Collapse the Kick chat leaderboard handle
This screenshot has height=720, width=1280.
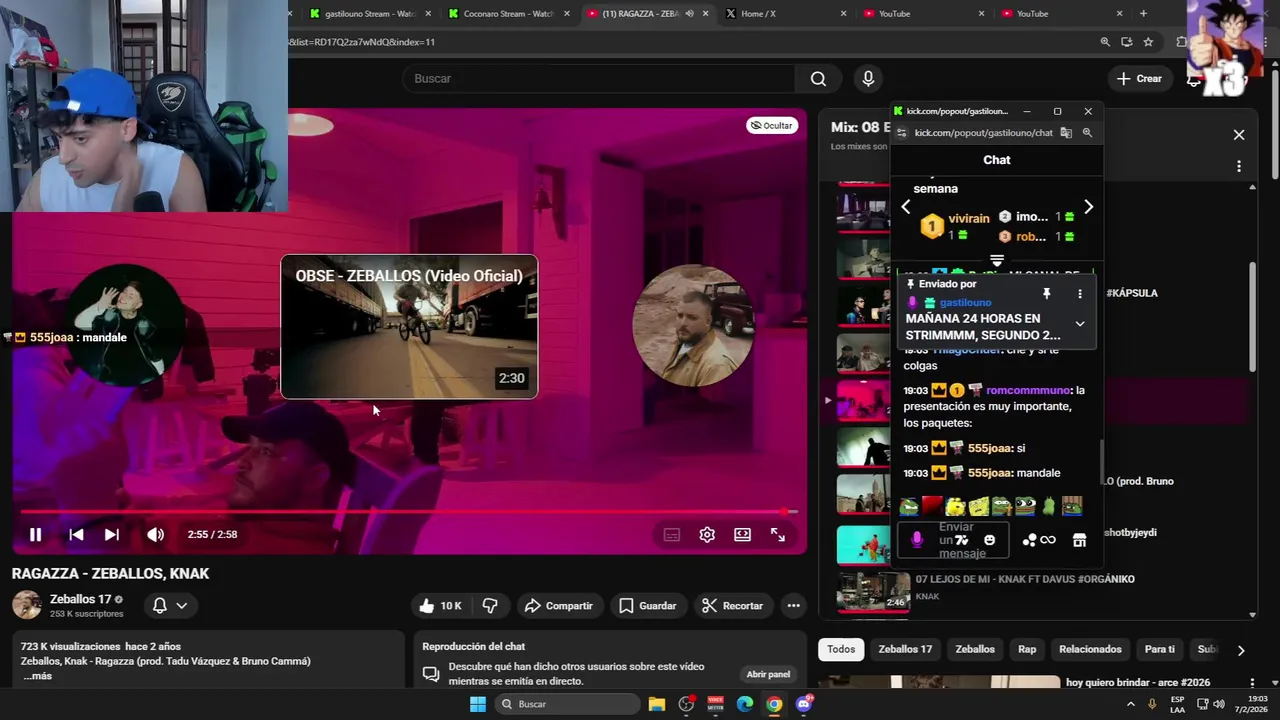996,261
